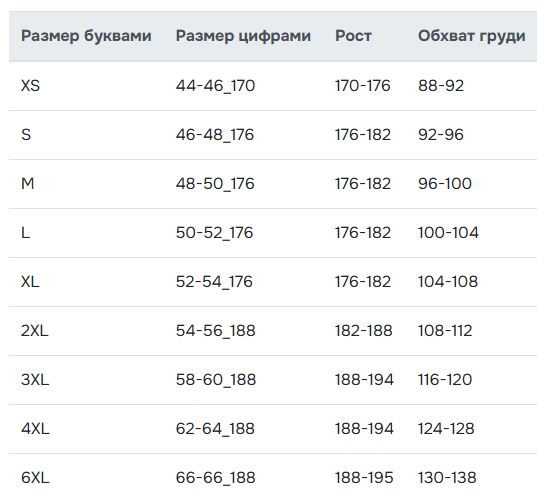The height and width of the screenshot is (502, 537).
Task: Select the M size row label
Action: (27, 184)
